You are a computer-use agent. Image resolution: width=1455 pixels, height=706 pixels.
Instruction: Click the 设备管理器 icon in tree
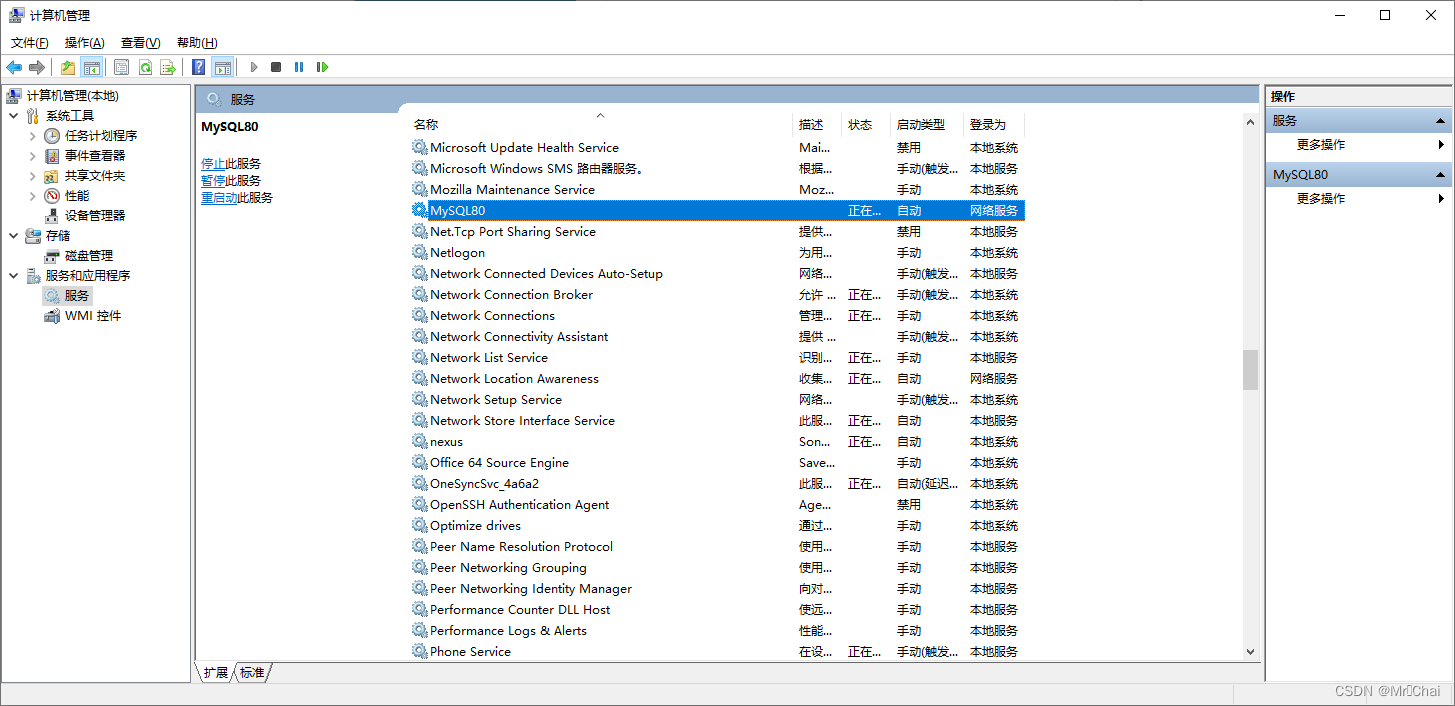point(52,215)
